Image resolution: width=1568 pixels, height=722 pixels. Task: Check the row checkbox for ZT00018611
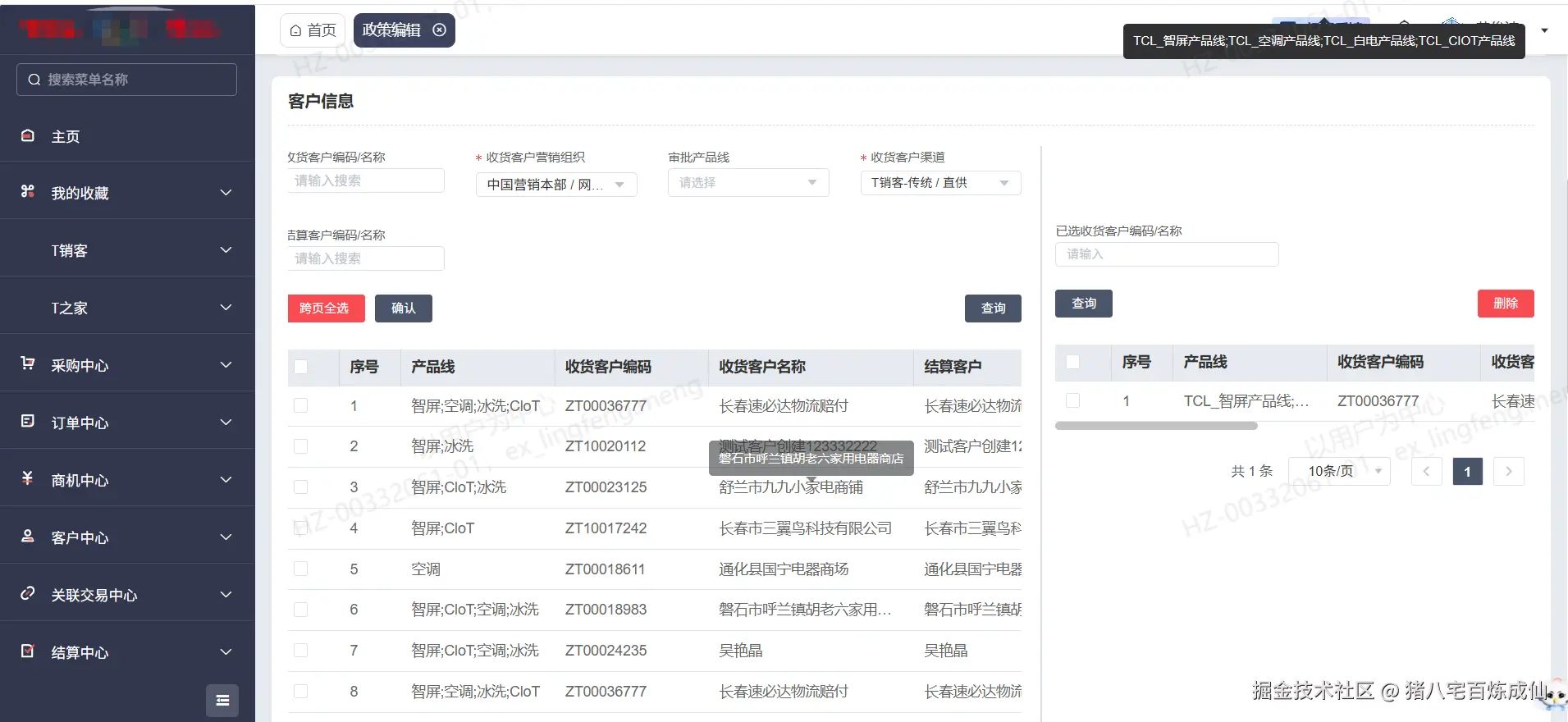point(301,569)
